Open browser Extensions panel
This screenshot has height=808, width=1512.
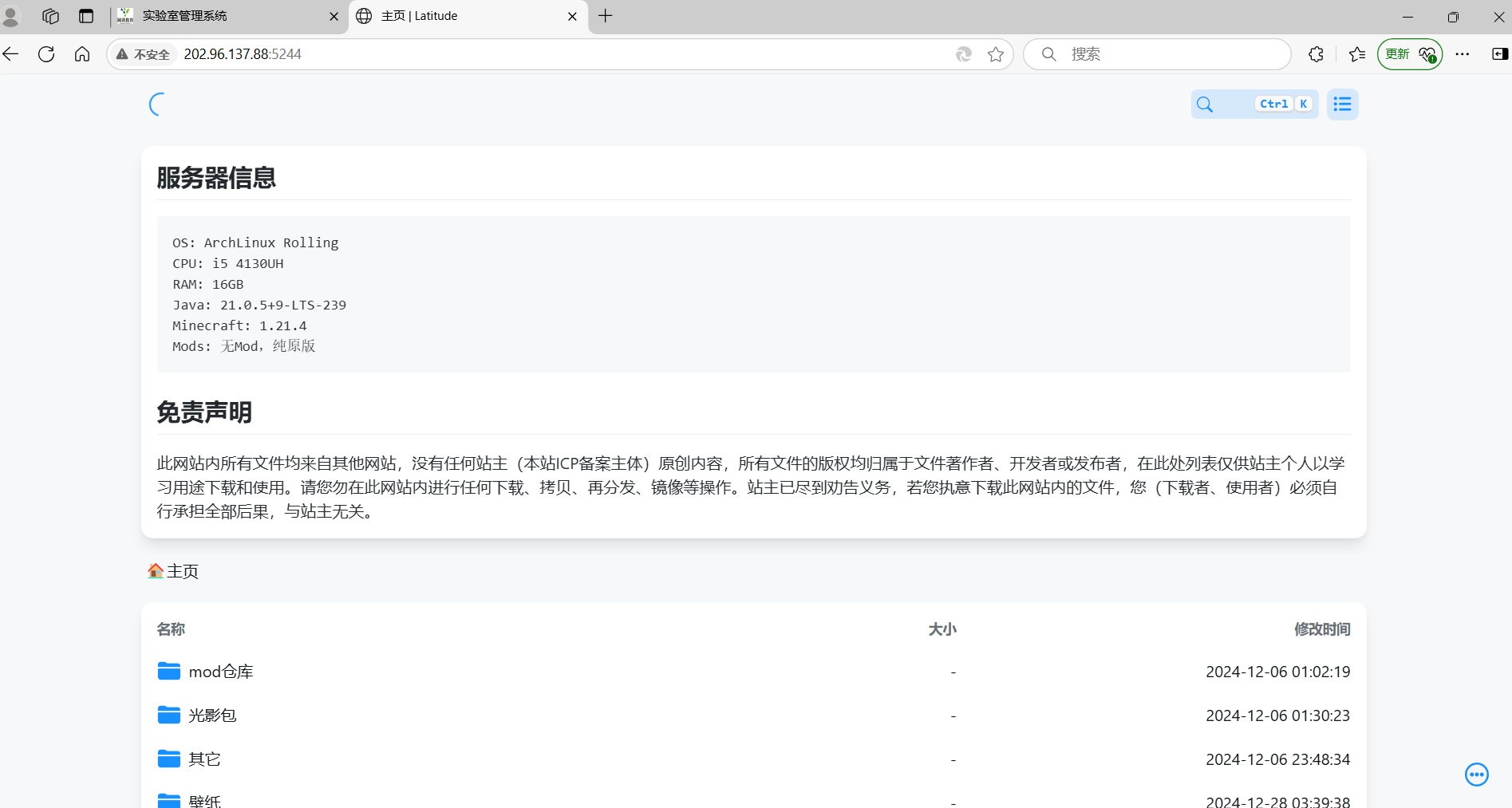pos(1315,53)
